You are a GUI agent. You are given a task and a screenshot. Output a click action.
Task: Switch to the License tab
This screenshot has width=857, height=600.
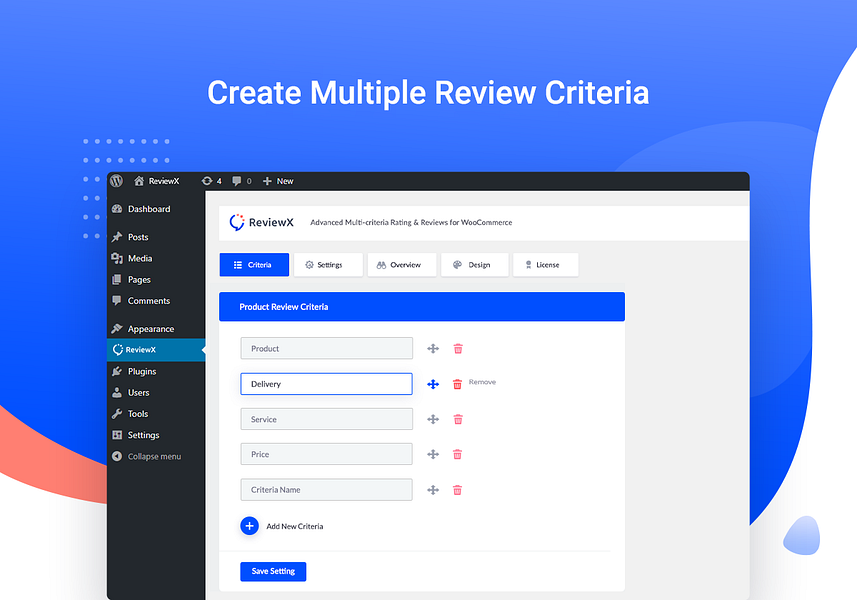(545, 264)
